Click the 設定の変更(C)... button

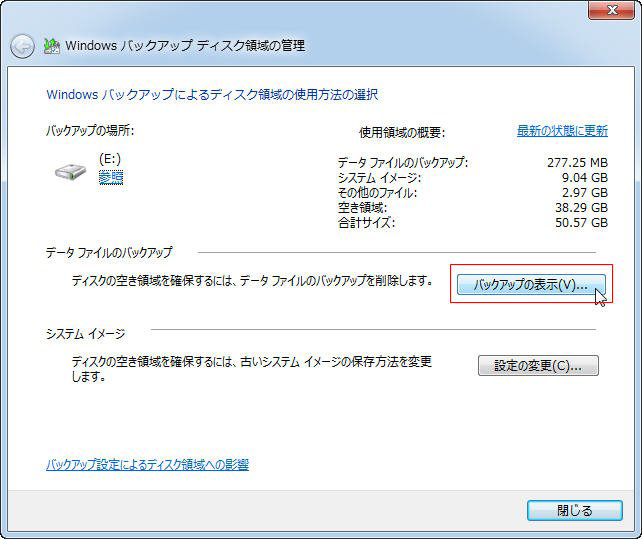(x=538, y=365)
